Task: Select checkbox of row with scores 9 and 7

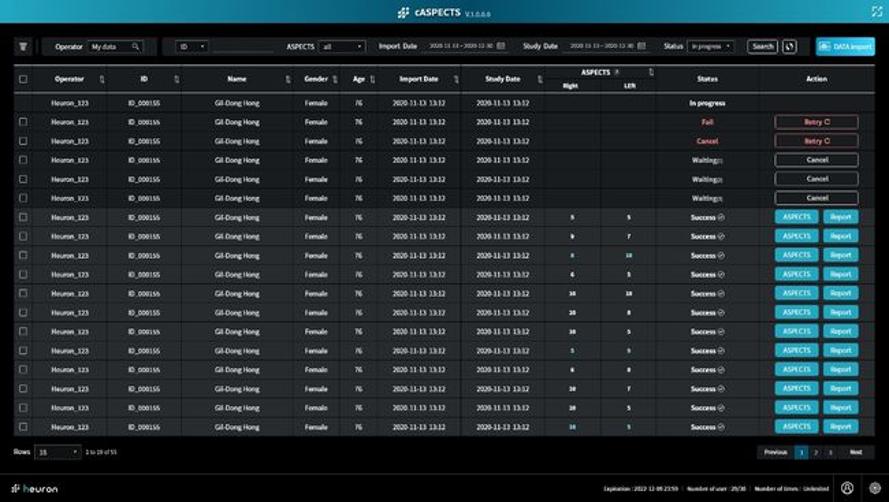Action: pos(23,236)
